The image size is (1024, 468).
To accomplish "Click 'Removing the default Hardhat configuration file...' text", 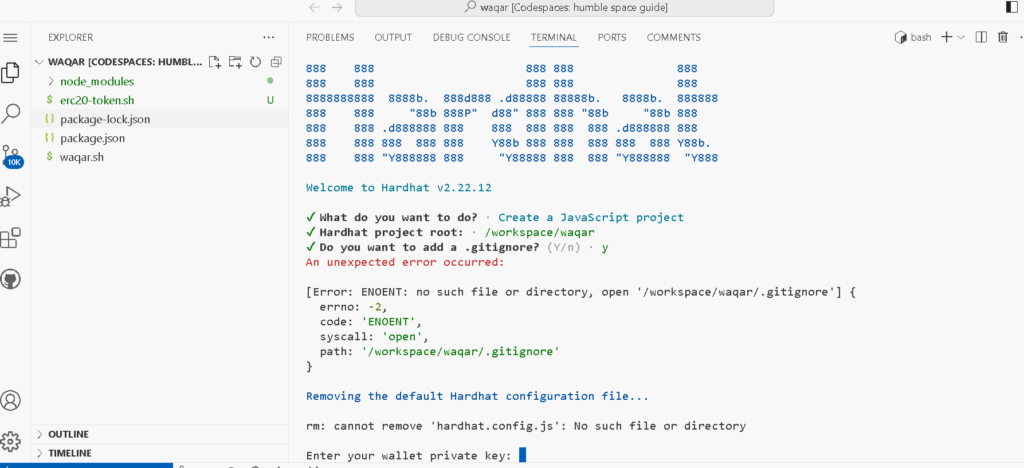I will [477, 396].
